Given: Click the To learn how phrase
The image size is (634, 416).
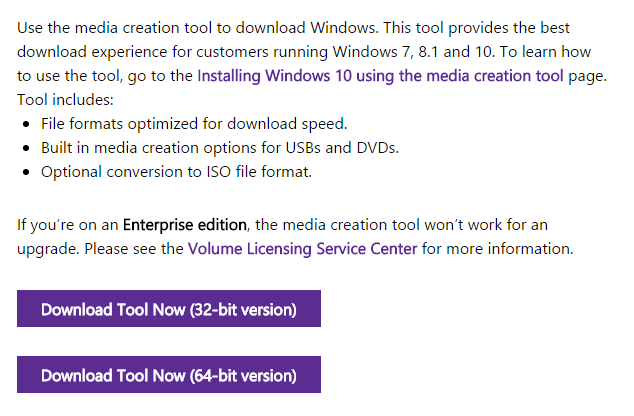Looking at the screenshot, I should pos(545,52).
